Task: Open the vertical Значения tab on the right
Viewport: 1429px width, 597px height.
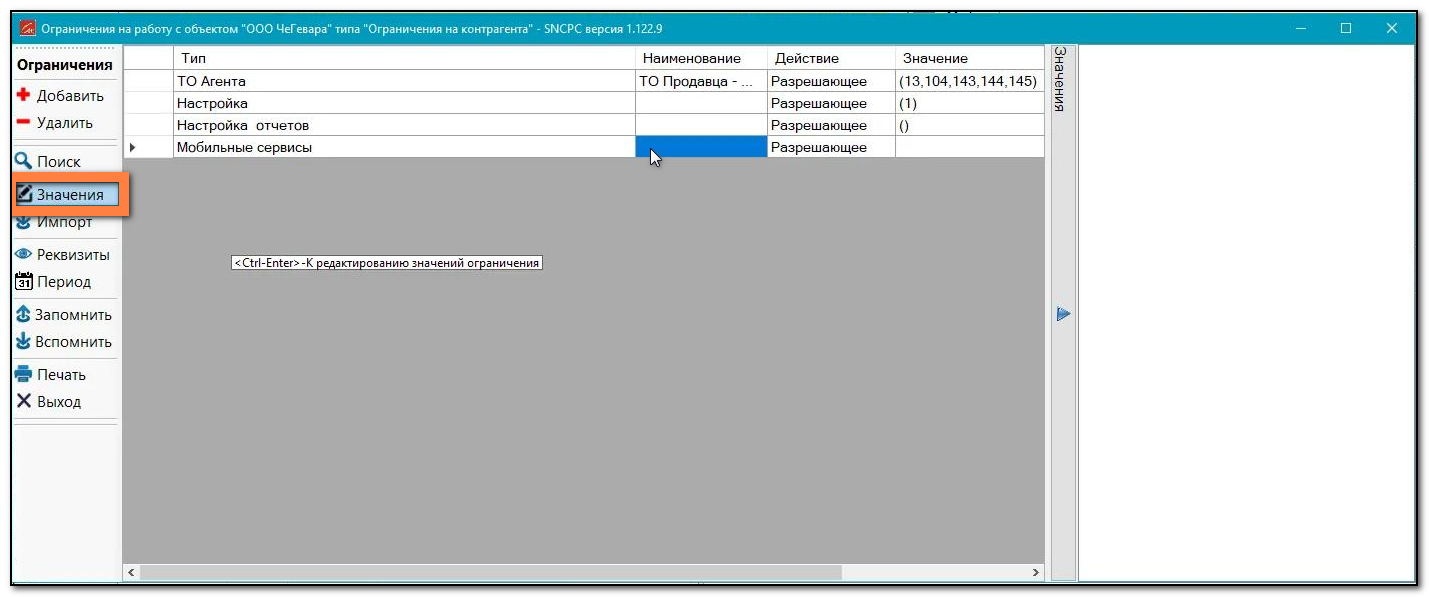Action: pos(1061,78)
